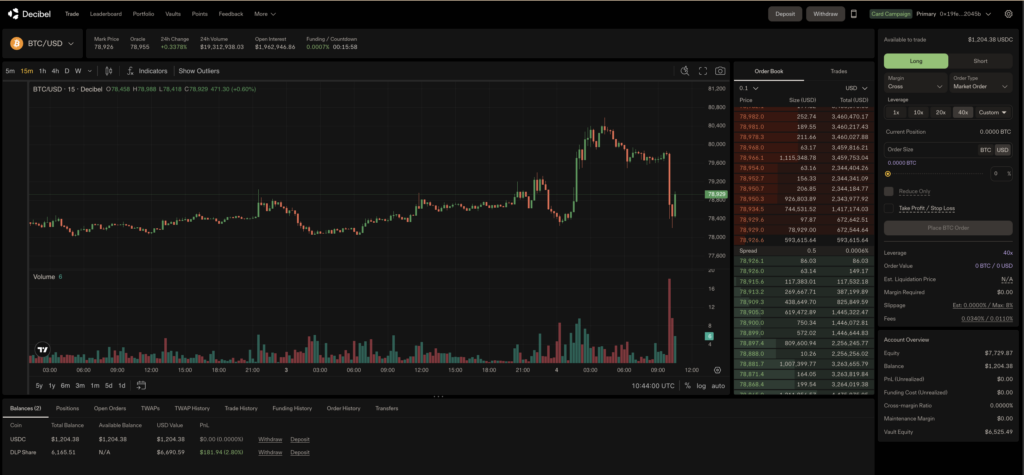Click the Deposit button in header
1024x475 pixels.
[x=785, y=14]
